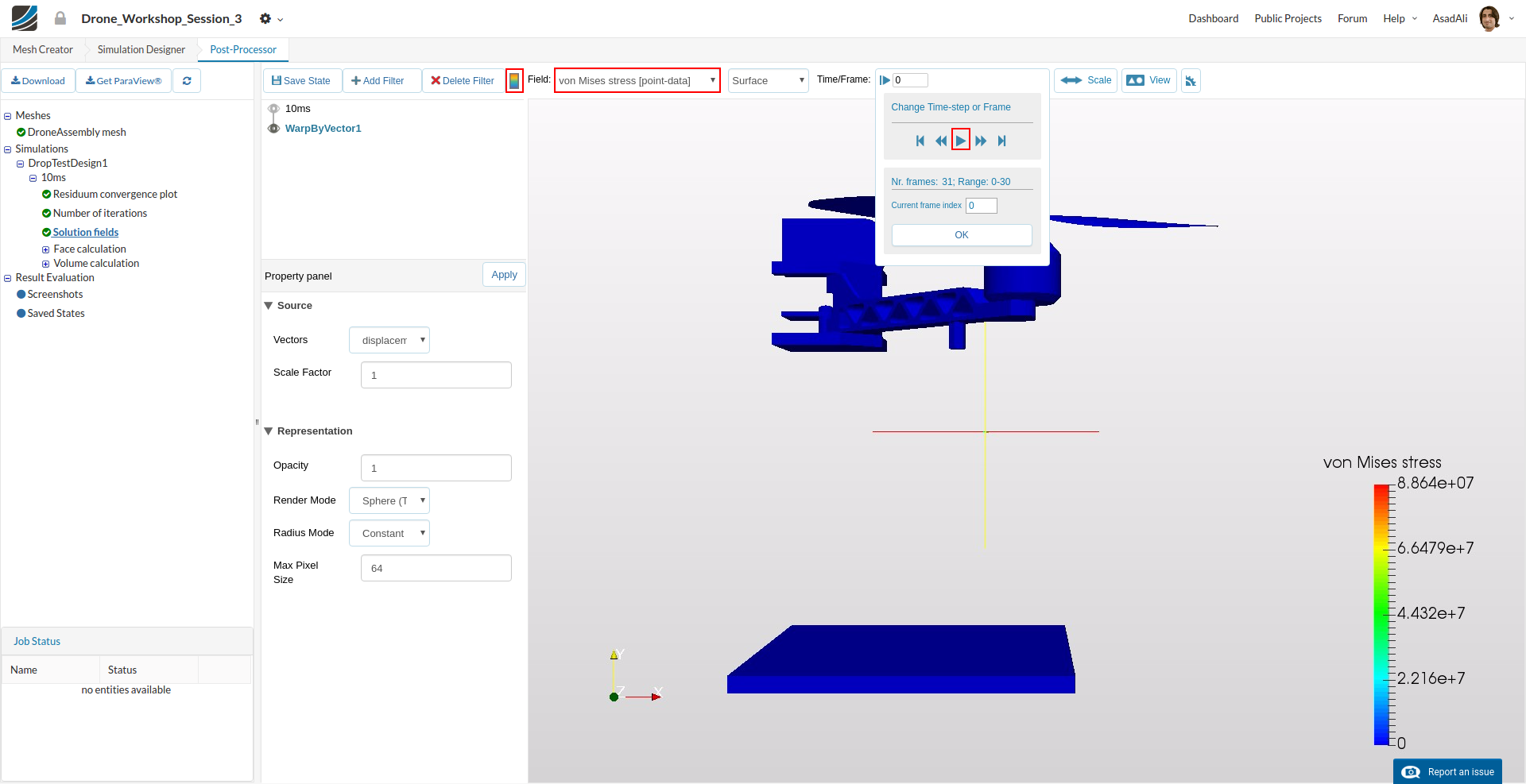Open the Vectors dropdown
Image resolution: width=1526 pixels, height=784 pixels.
[x=389, y=340]
